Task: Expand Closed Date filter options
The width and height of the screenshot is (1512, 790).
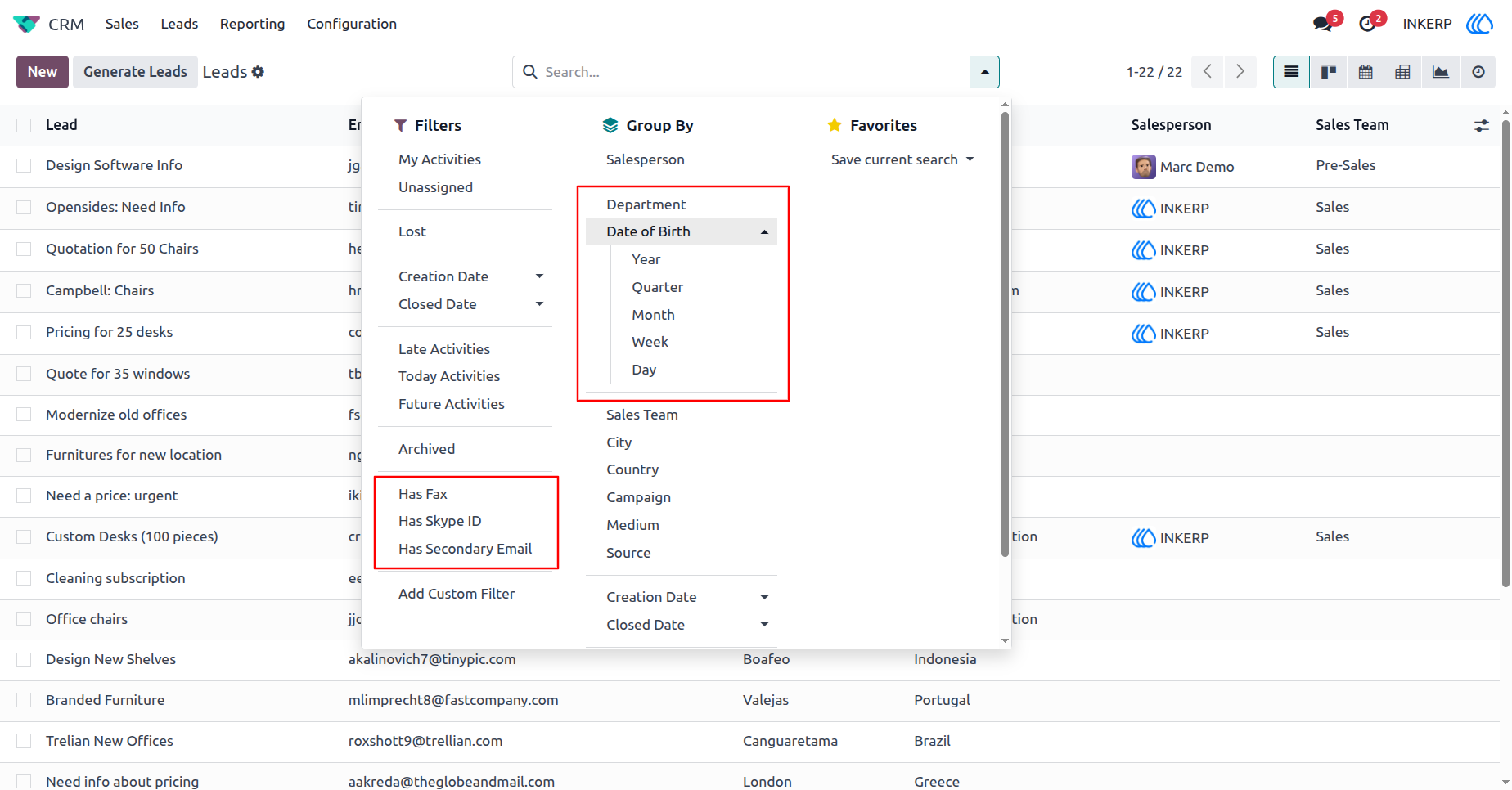Action: pyautogui.click(x=539, y=304)
